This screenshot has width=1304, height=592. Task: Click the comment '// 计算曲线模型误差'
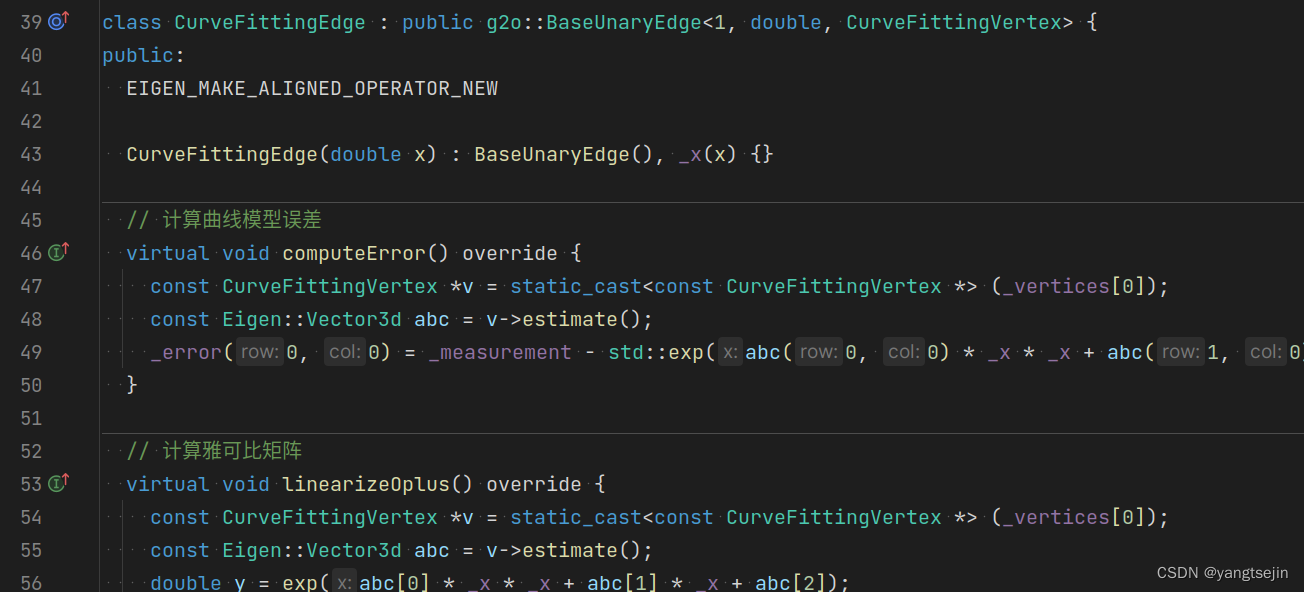pos(224,220)
